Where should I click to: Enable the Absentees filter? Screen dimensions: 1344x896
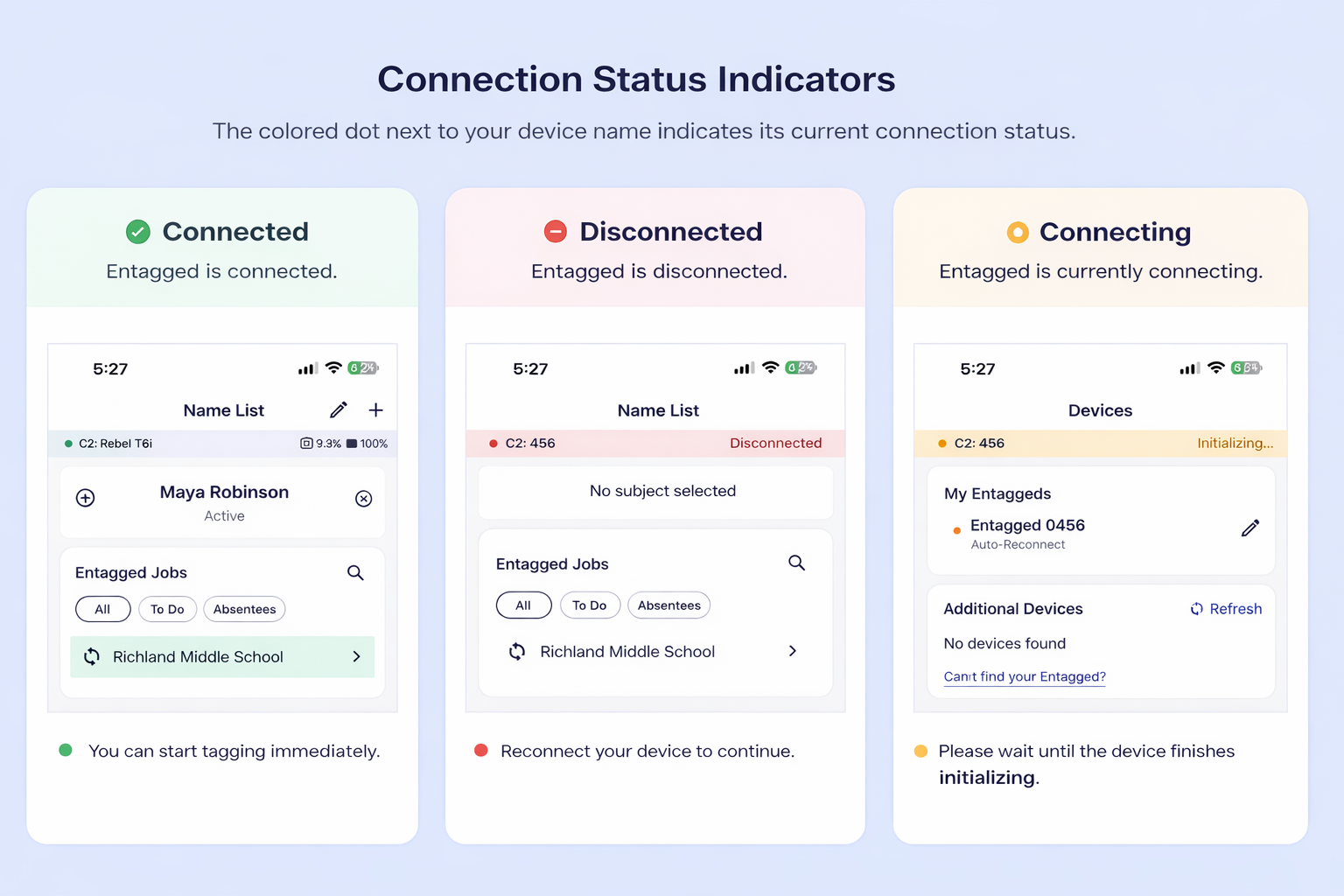[244, 609]
